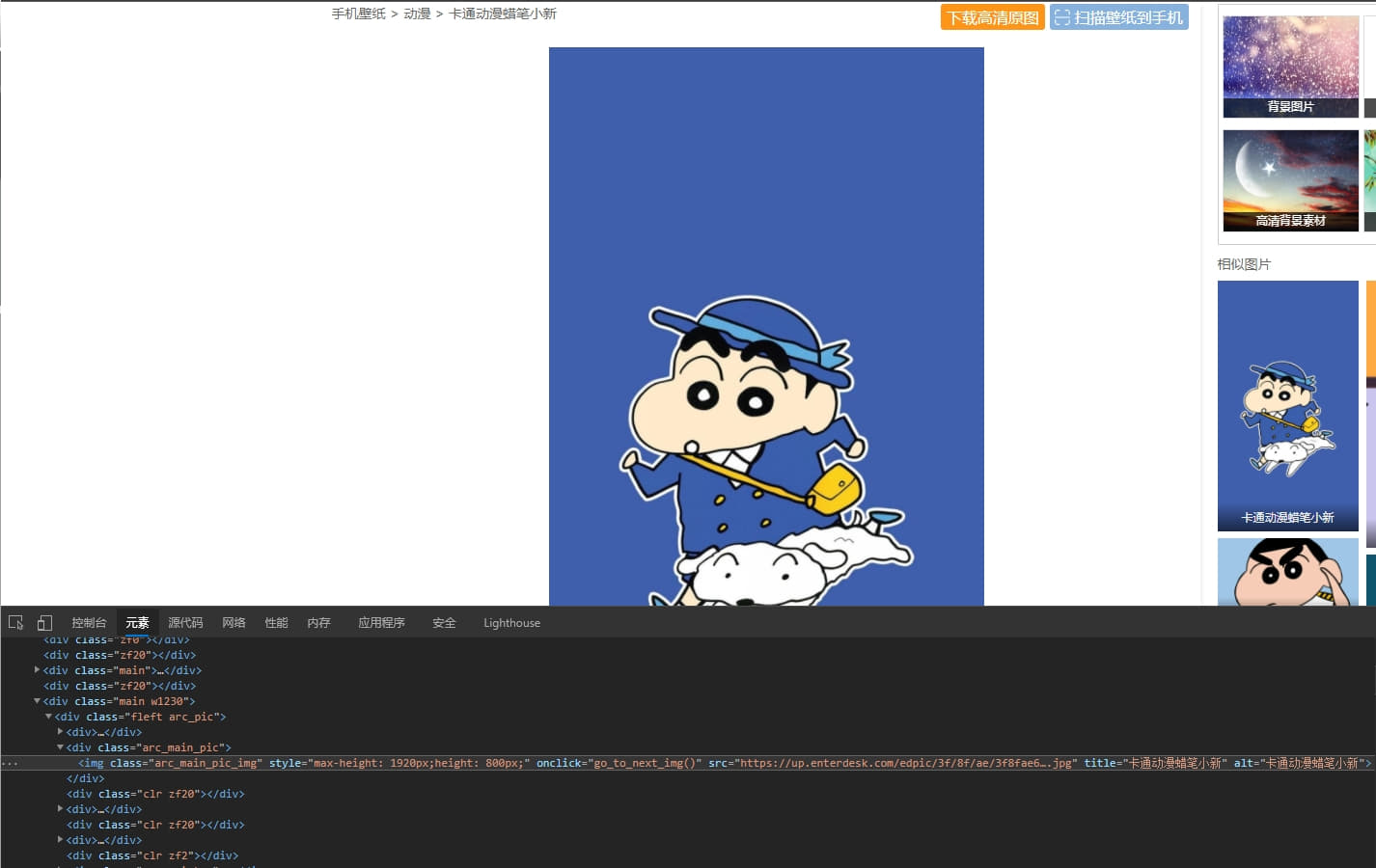The height and width of the screenshot is (868, 1376).
Task: Open the 内存 memory tab
Action: 318,623
